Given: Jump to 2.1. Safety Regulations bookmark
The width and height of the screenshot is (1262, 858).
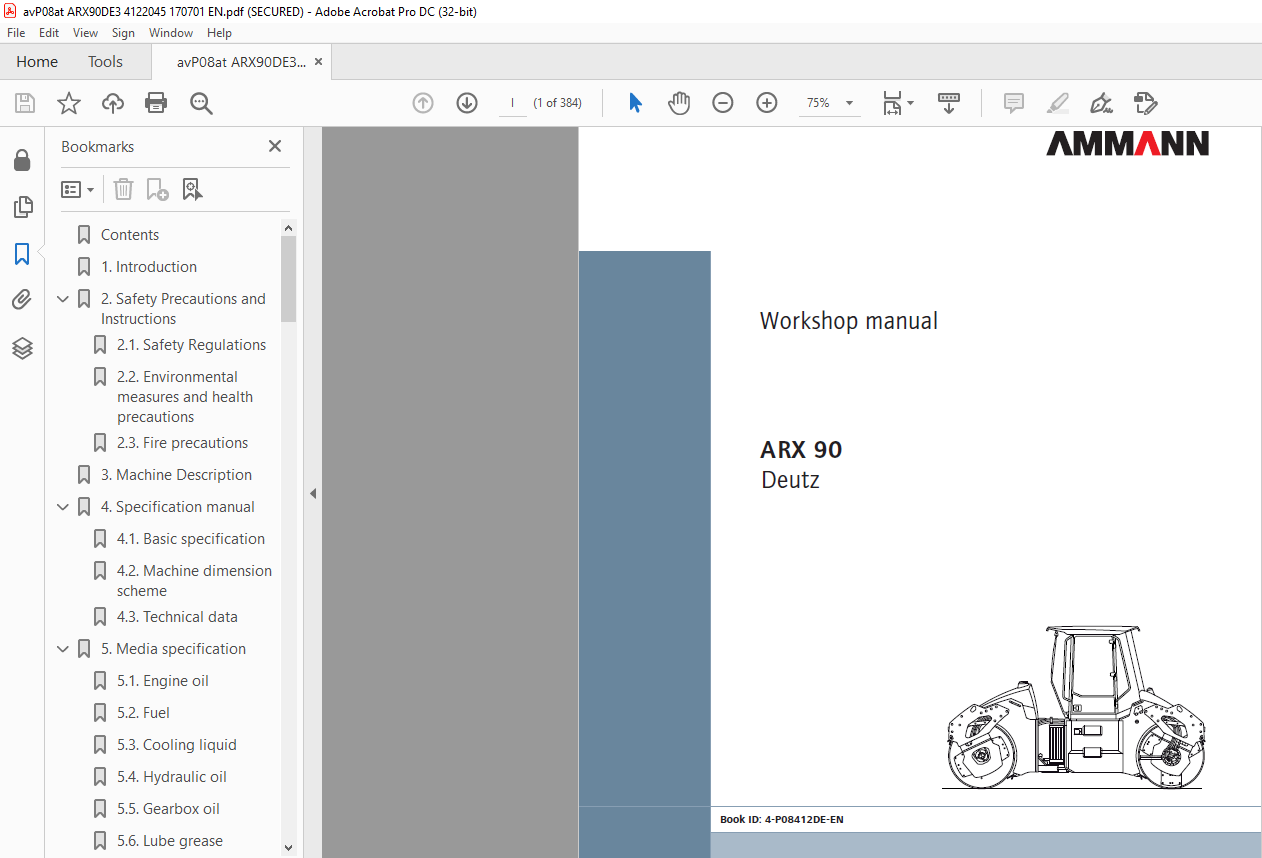Looking at the screenshot, I should [192, 345].
